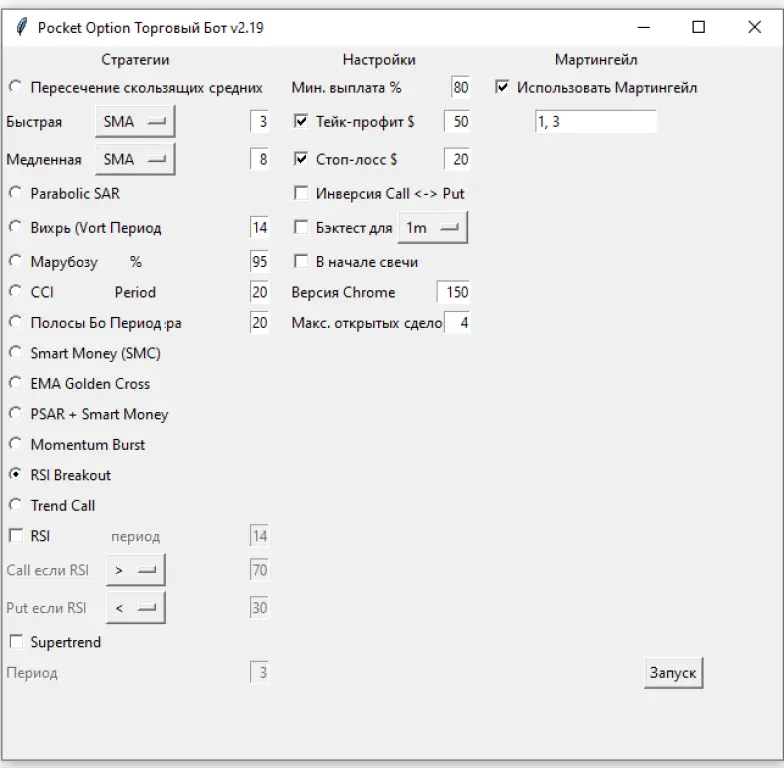Click the Медленная period field with 8

260,160
